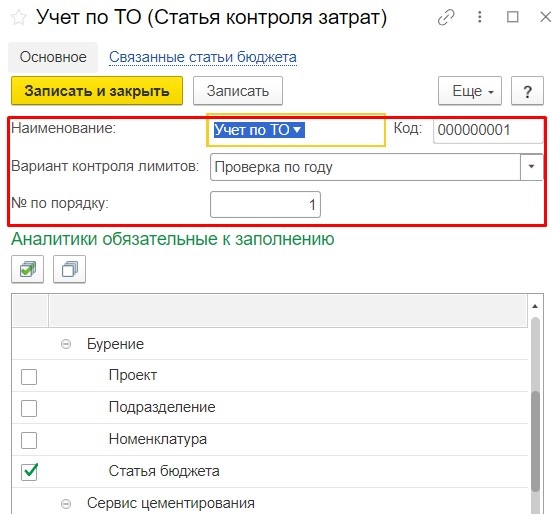The image size is (553, 515).
Task: Check all analytics with the green checkmarks icon
Action: [28, 269]
